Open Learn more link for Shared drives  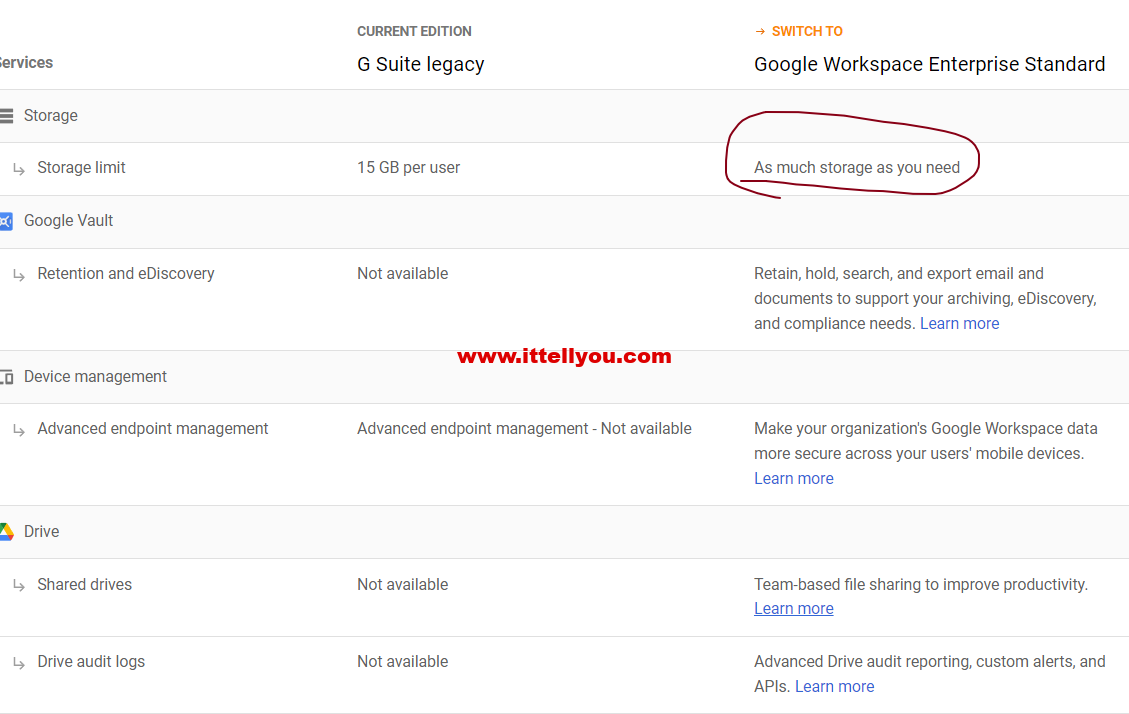pos(793,609)
